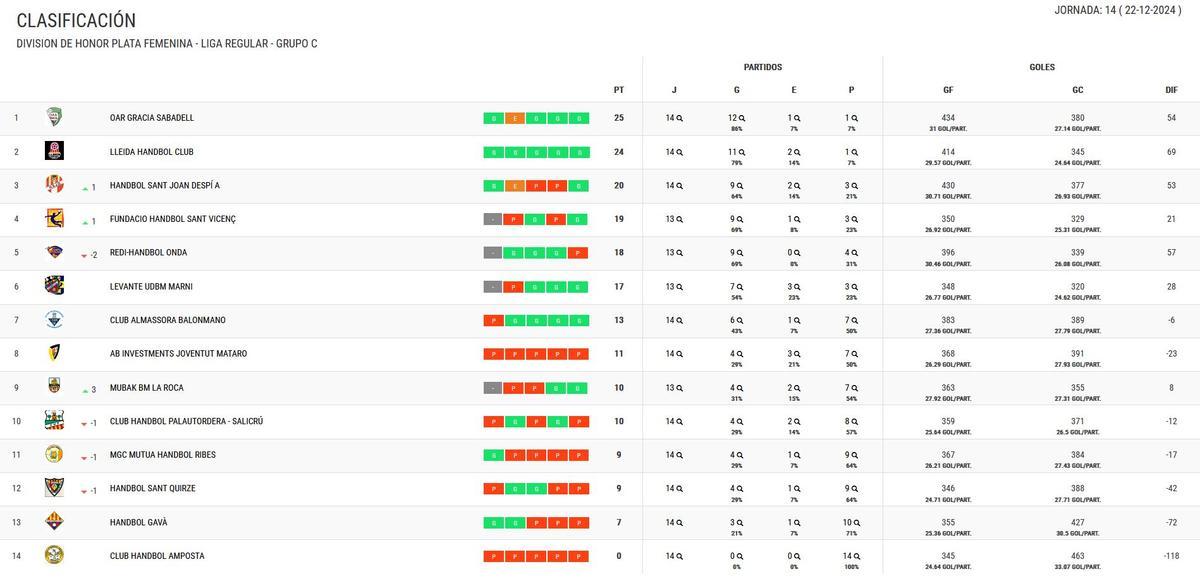The height and width of the screenshot is (581, 1200).
Task: Click the OAR Gracia Sabadell team crest
Action: click(54, 118)
